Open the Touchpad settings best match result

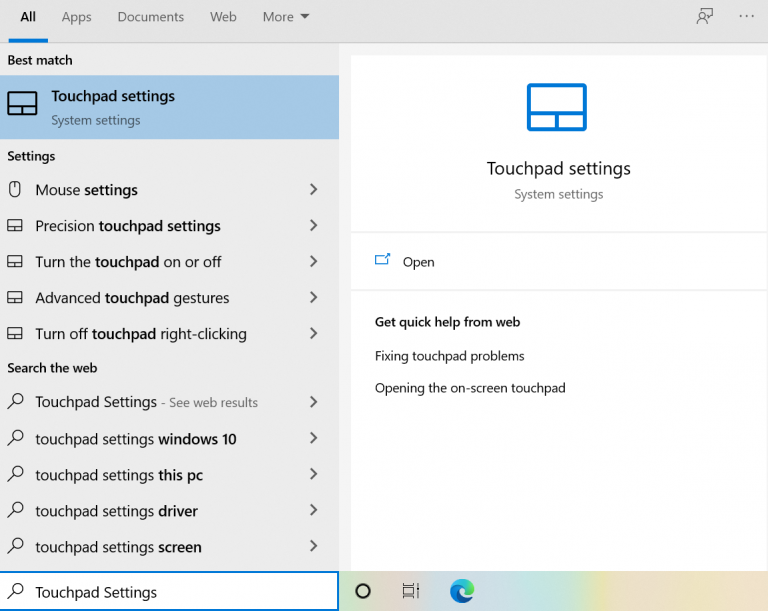coord(169,107)
